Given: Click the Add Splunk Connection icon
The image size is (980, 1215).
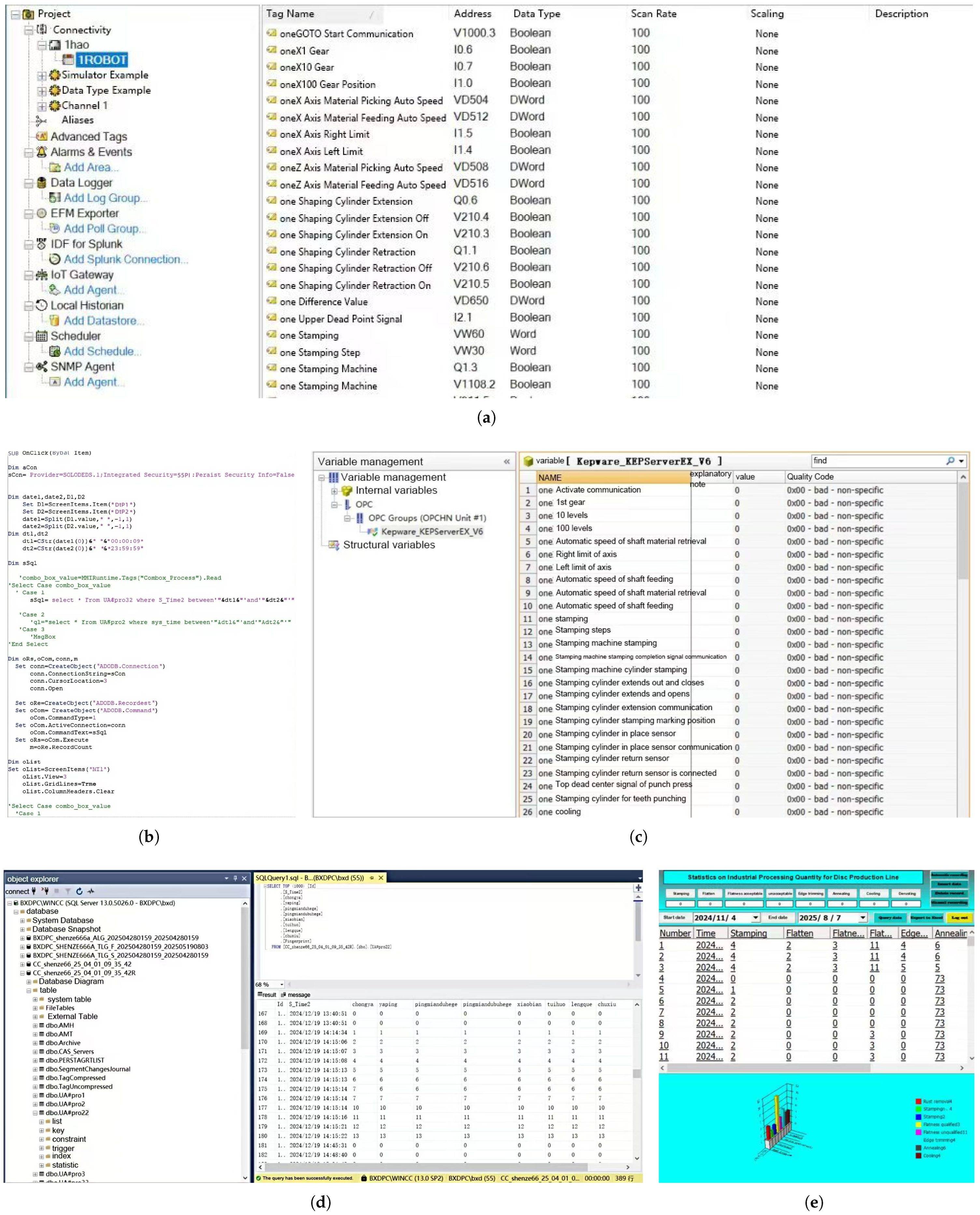Looking at the screenshot, I should (55, 259).
